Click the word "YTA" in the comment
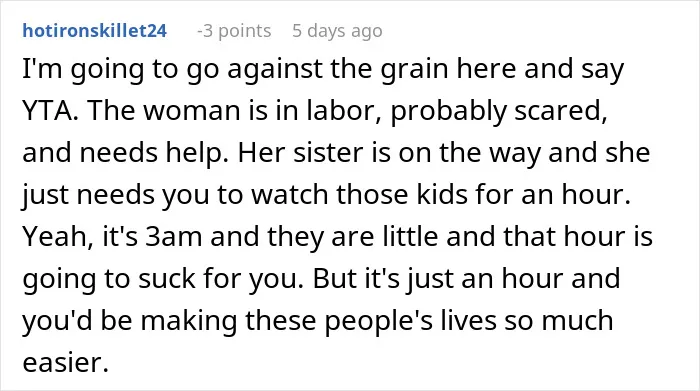Image resolution: width=700 pixels, height=391 pixels. point(48,110)
